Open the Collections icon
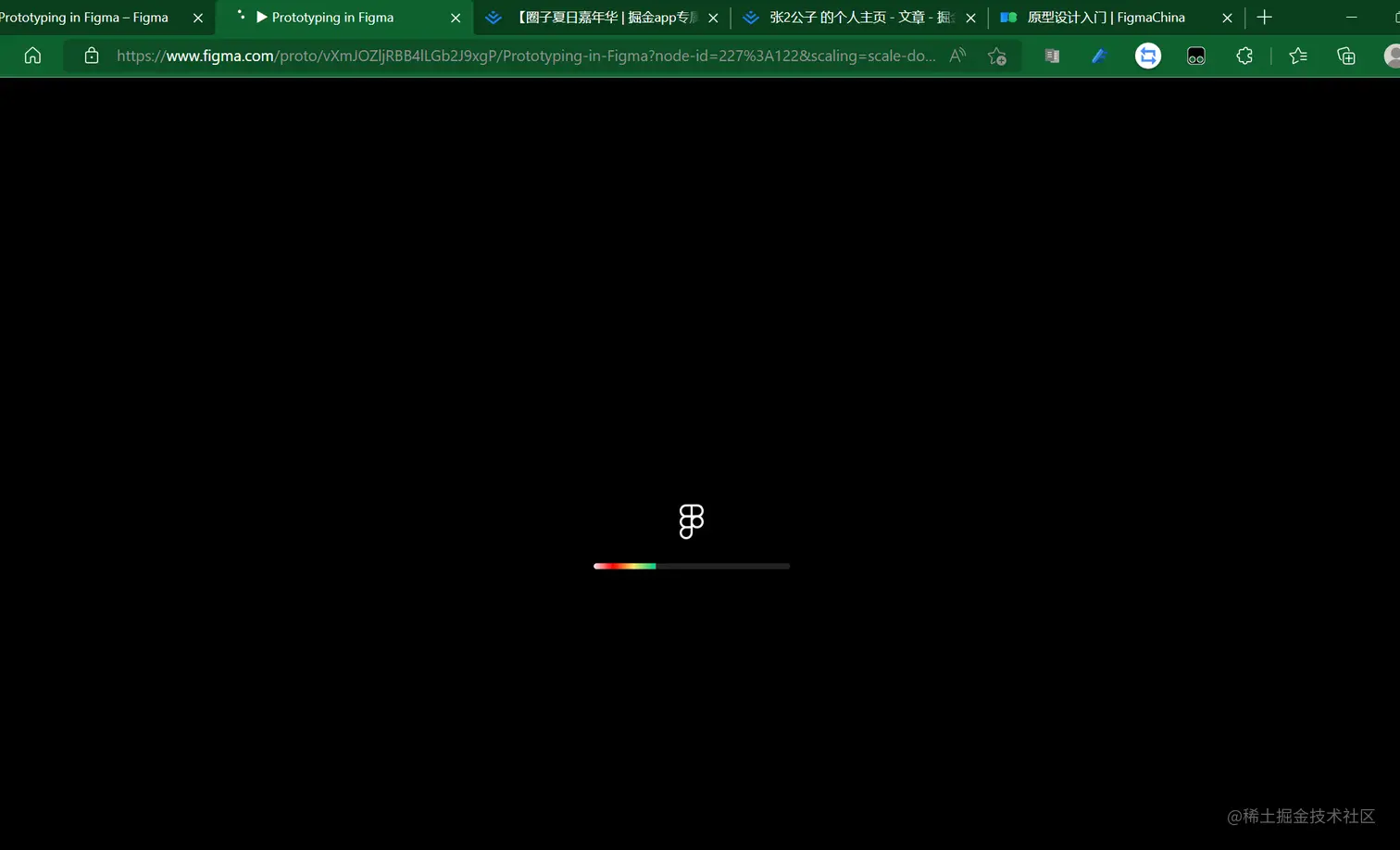Viewport: 1400px width, 850px height. 1346,56
